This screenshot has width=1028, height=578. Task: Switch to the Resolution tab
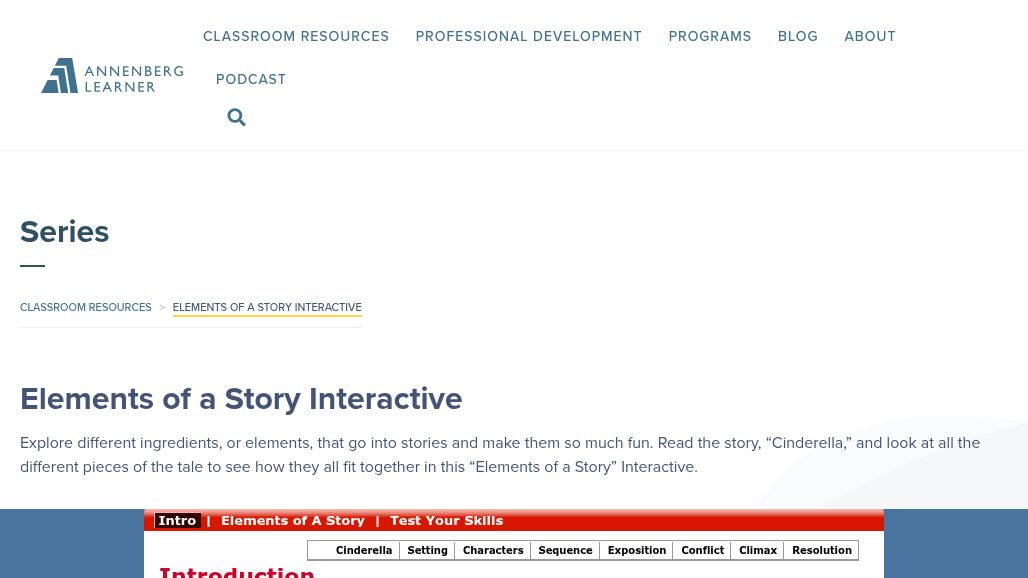(821, 550)
